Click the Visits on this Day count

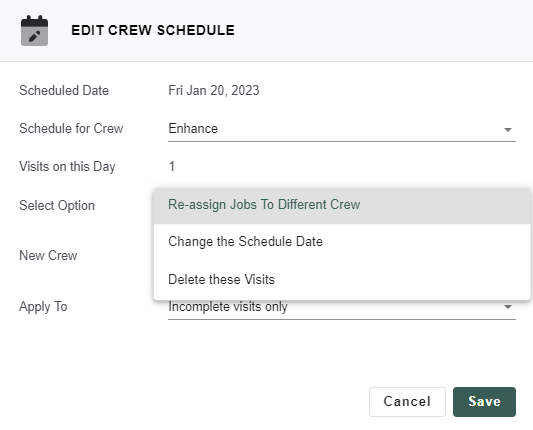pos(172,167)
